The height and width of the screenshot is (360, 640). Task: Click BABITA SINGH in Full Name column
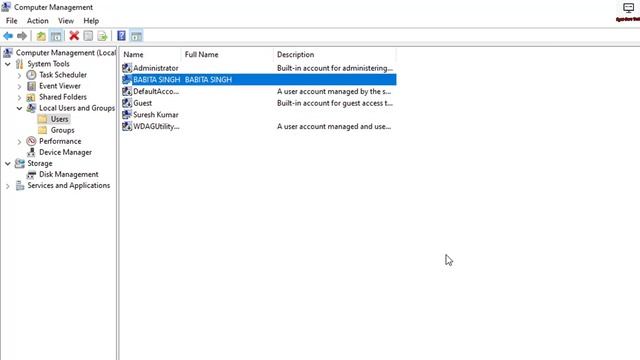click(208, 80)
